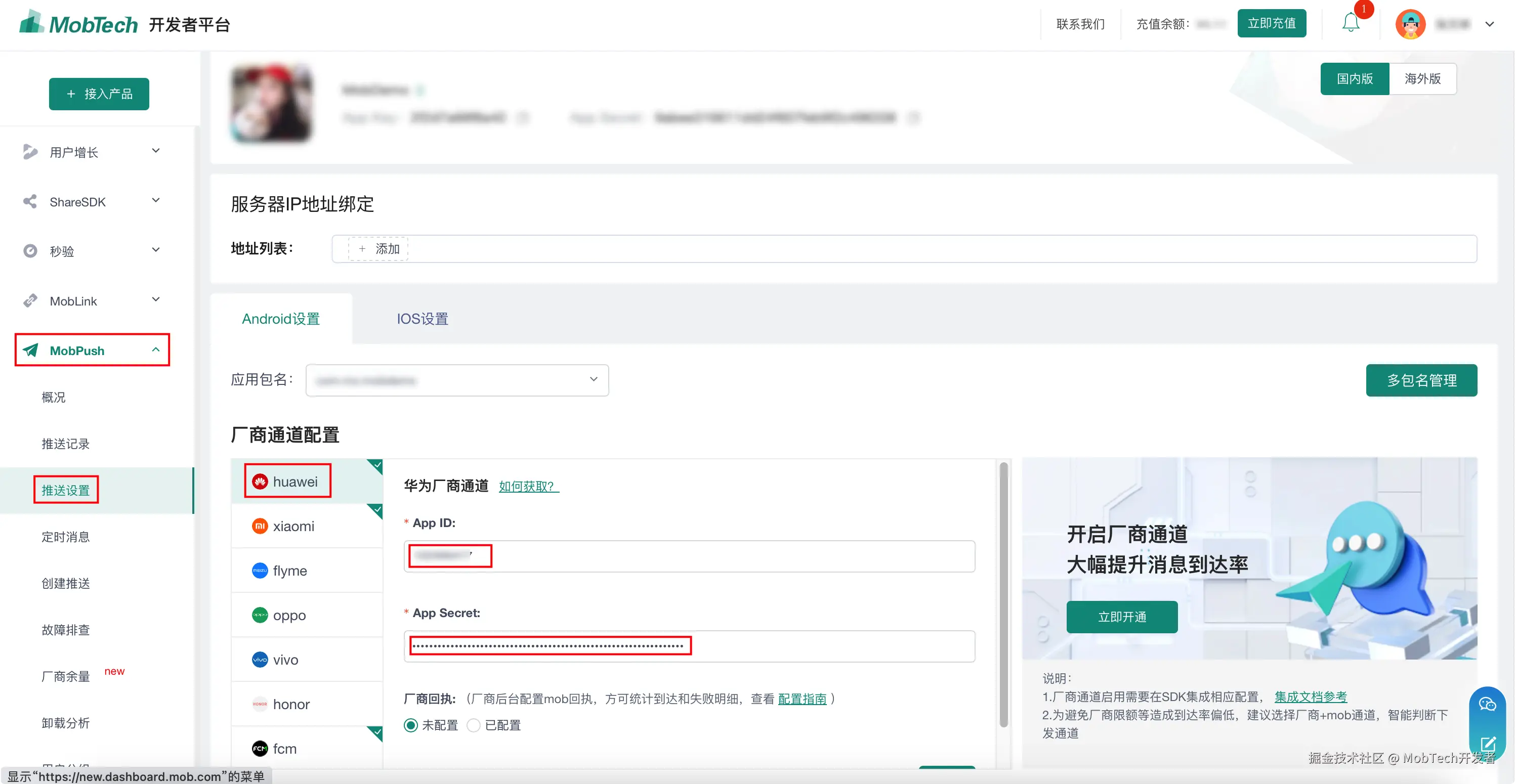Select the flyme vendor logo icon
The height and width of the screenshot is (784, 1515).
pyautogui.click(x=260, y=571)
